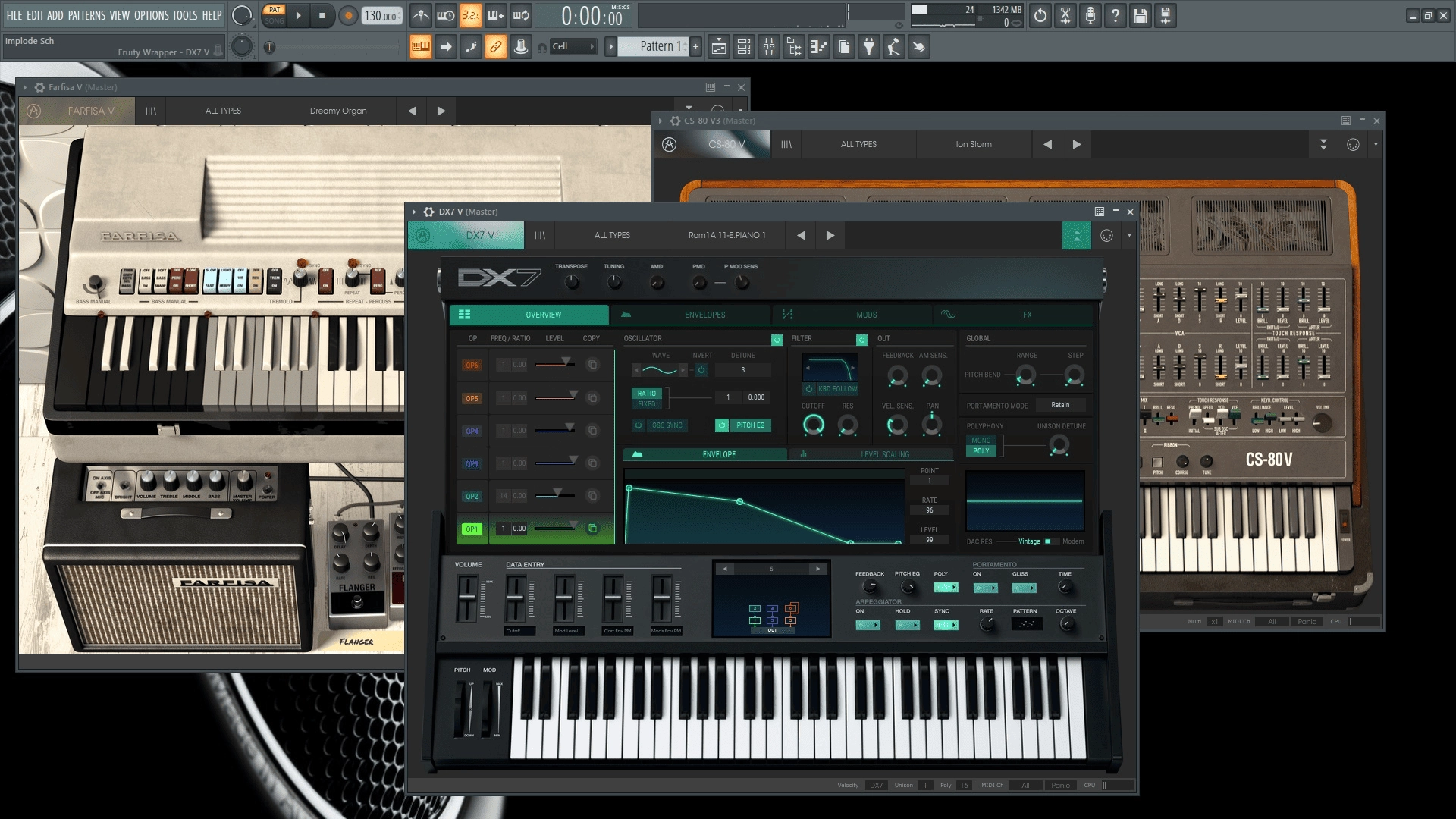Open the FILE menu
This screenshot has width=1456, height=819.
[14, 15]
